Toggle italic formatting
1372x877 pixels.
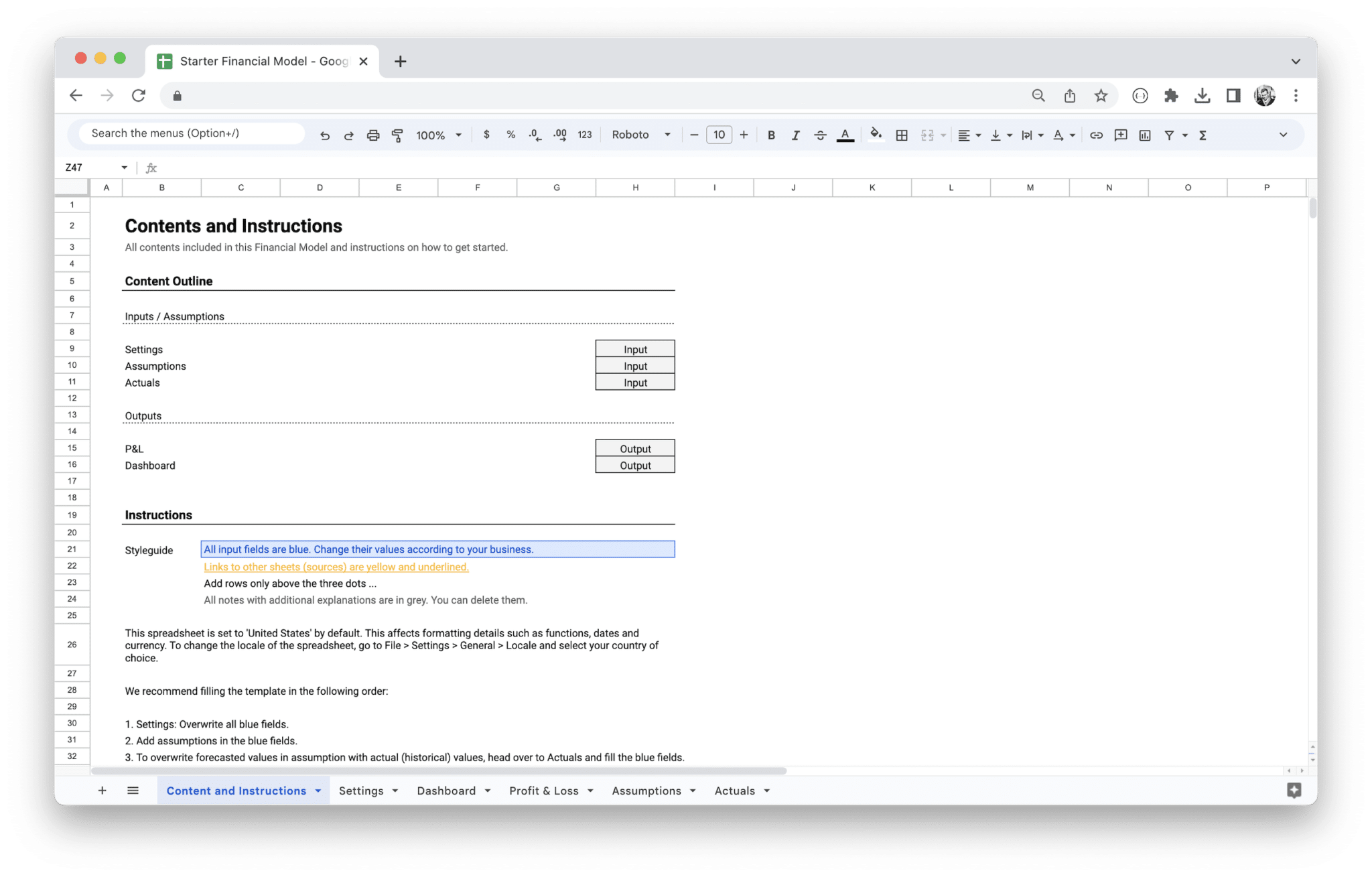[x=795, y=135]
